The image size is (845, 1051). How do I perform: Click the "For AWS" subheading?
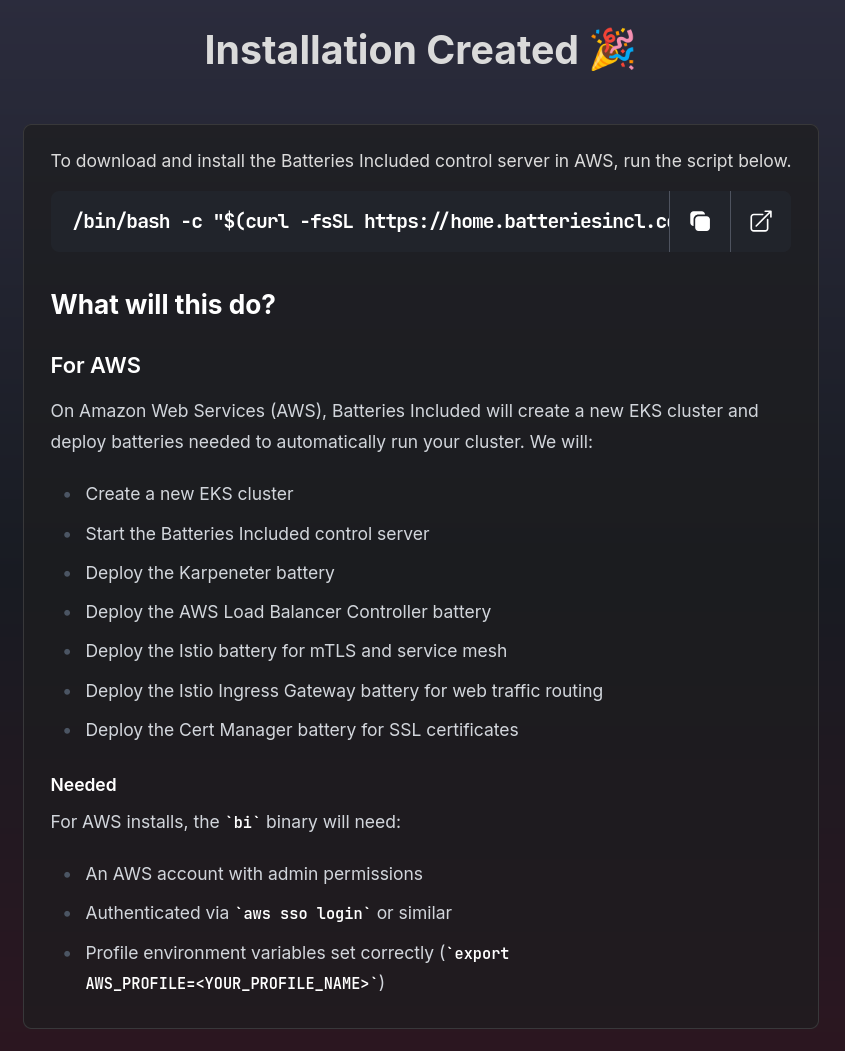[96, 365]
